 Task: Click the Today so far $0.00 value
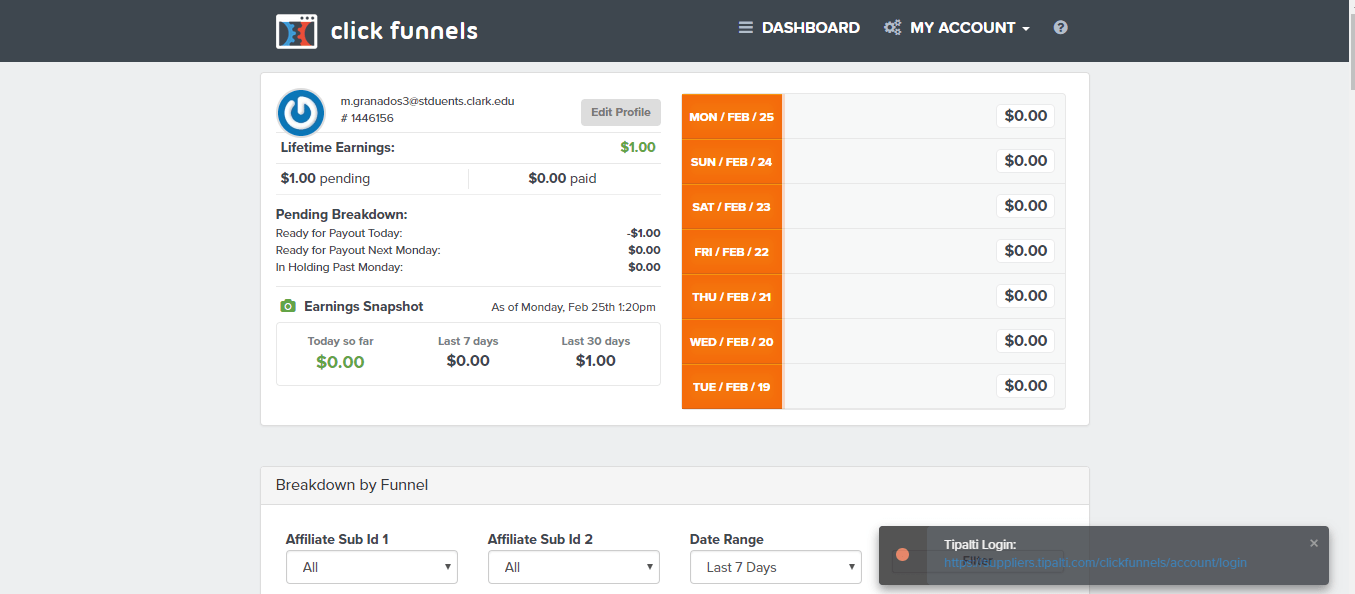point(340,362)
